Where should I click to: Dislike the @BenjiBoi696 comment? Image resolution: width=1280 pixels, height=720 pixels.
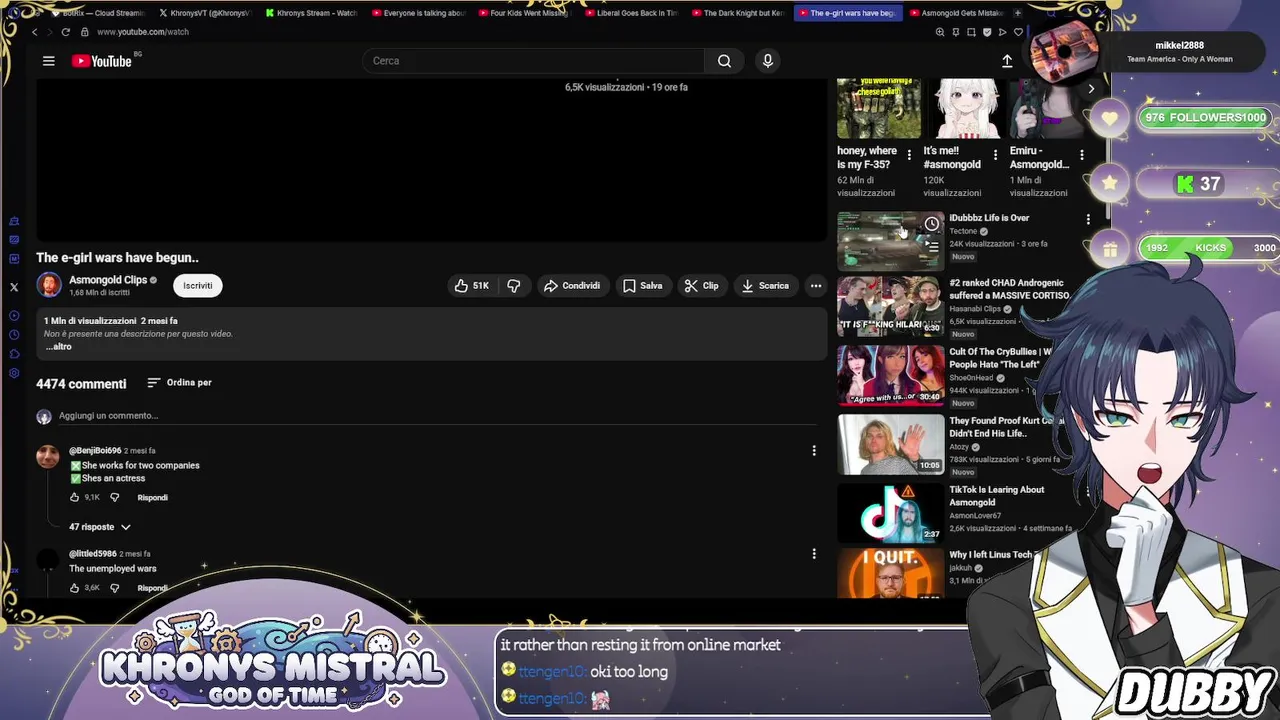pos(114,497)
